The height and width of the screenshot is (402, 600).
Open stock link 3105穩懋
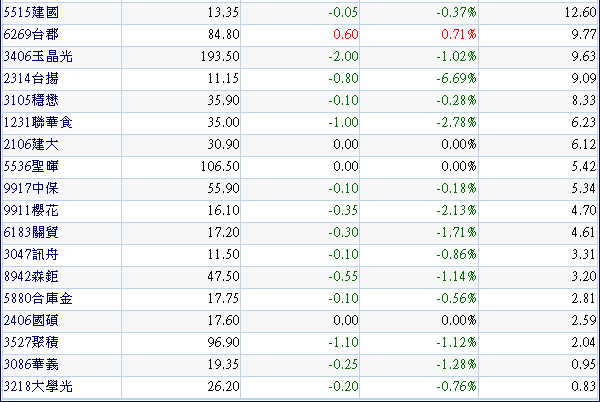31,101
